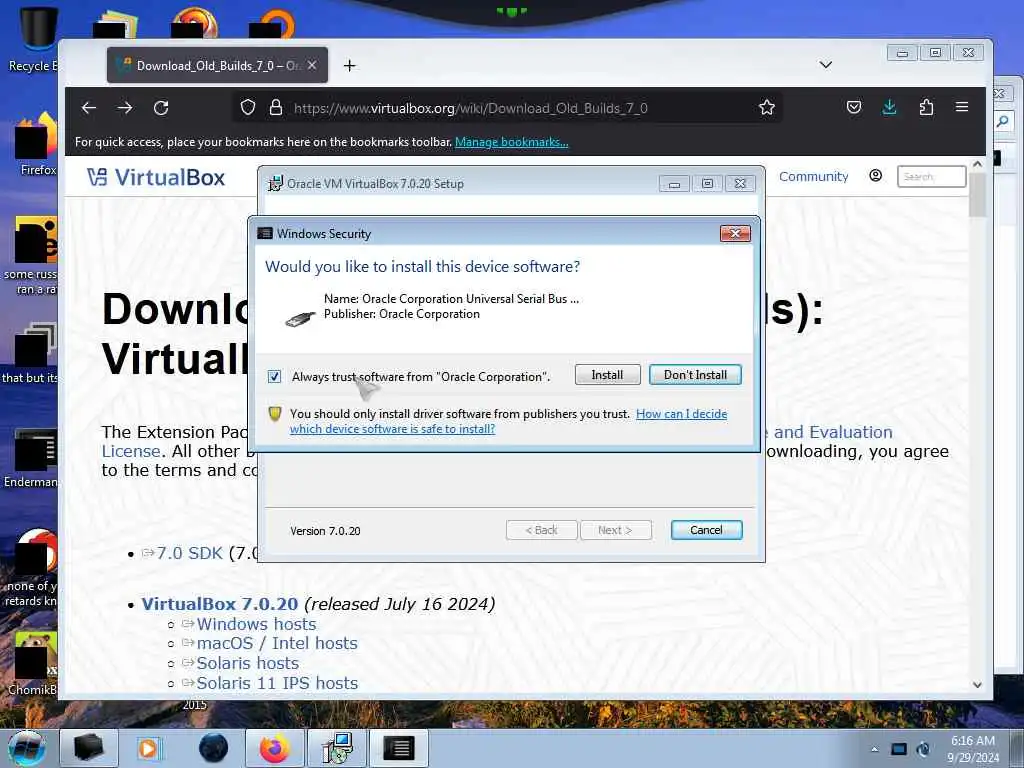Click the network tray icon

pyautogui.click(x=899, y=749)
